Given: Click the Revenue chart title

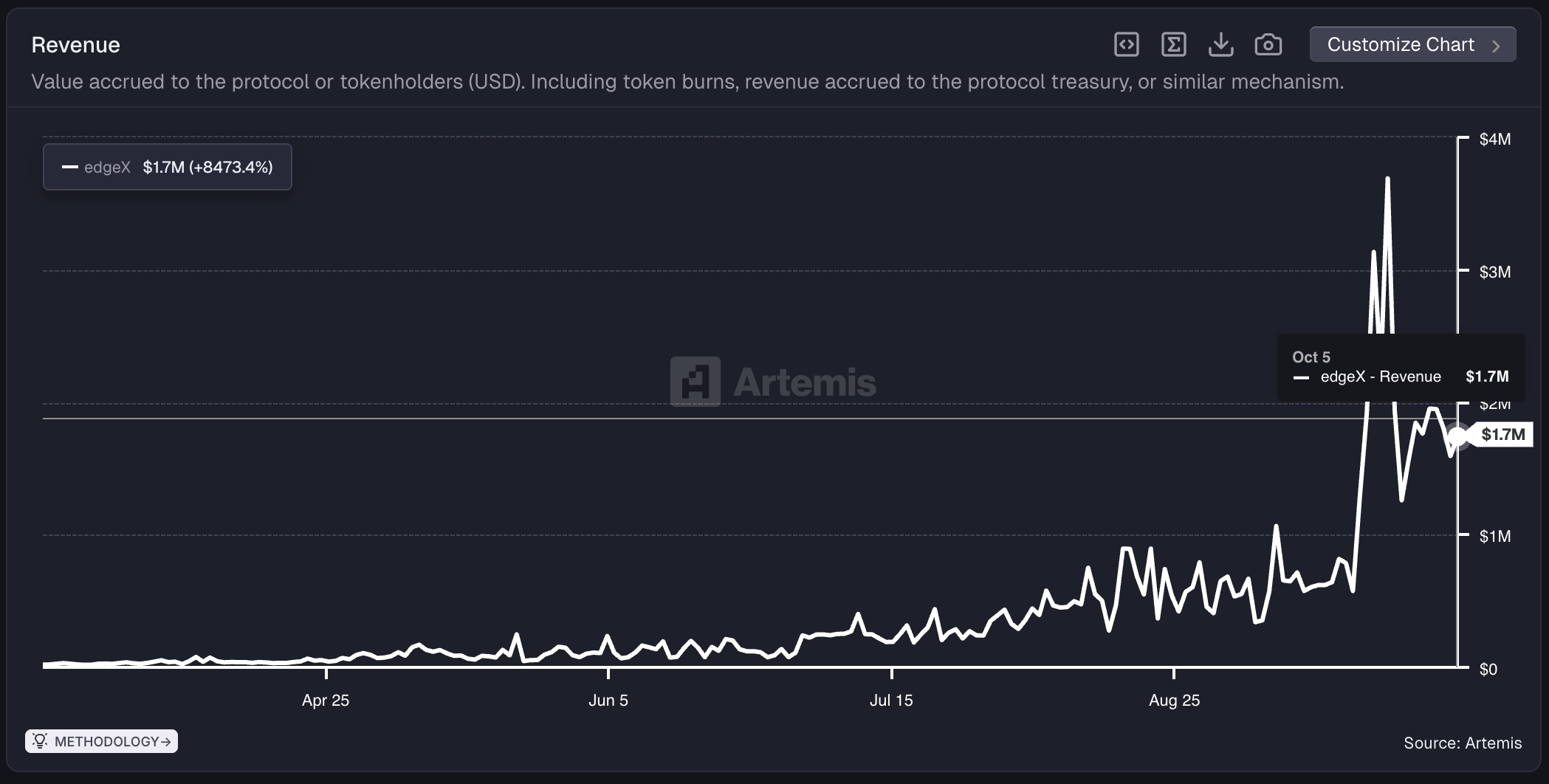Looking at the screenshot, I should point(75,45).
